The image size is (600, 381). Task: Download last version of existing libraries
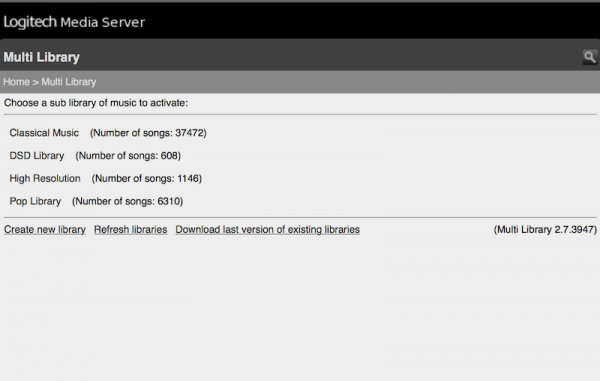(x=267, y=230)
